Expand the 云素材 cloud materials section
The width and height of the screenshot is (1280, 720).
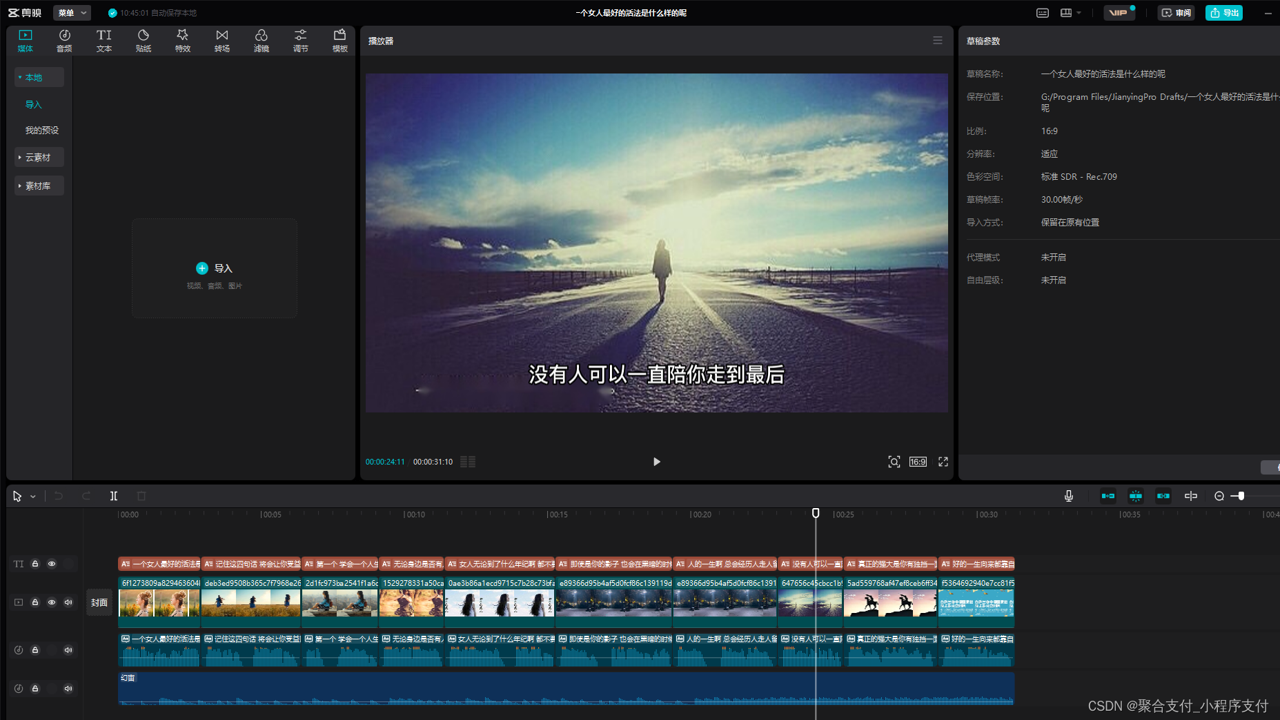coord(39,157)
